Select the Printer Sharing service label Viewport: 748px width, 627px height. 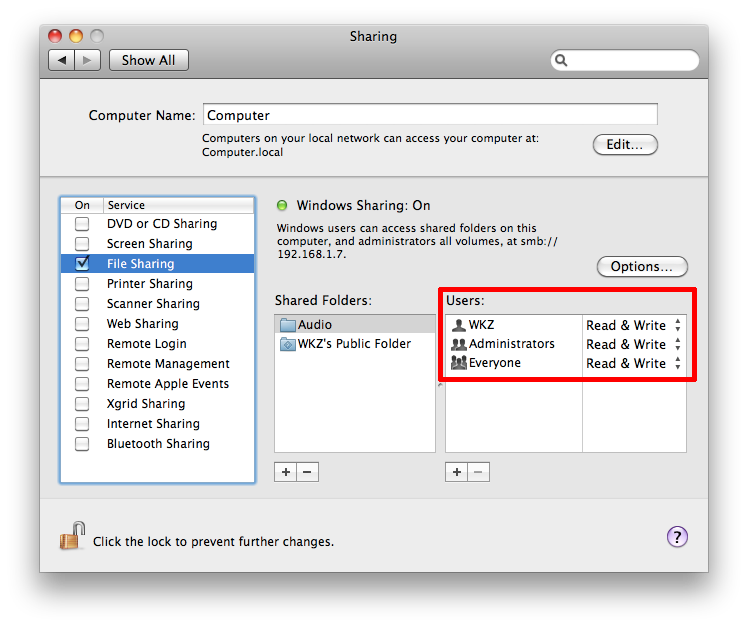point(150,284)
